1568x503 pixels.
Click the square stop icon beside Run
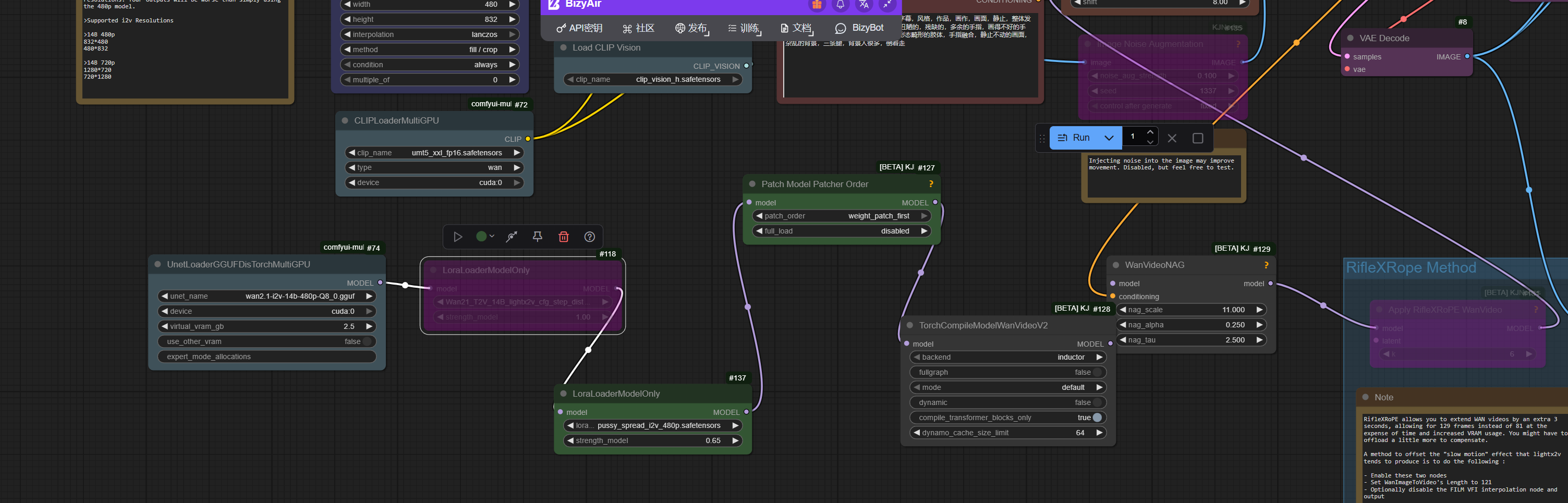click(1197, 138)
